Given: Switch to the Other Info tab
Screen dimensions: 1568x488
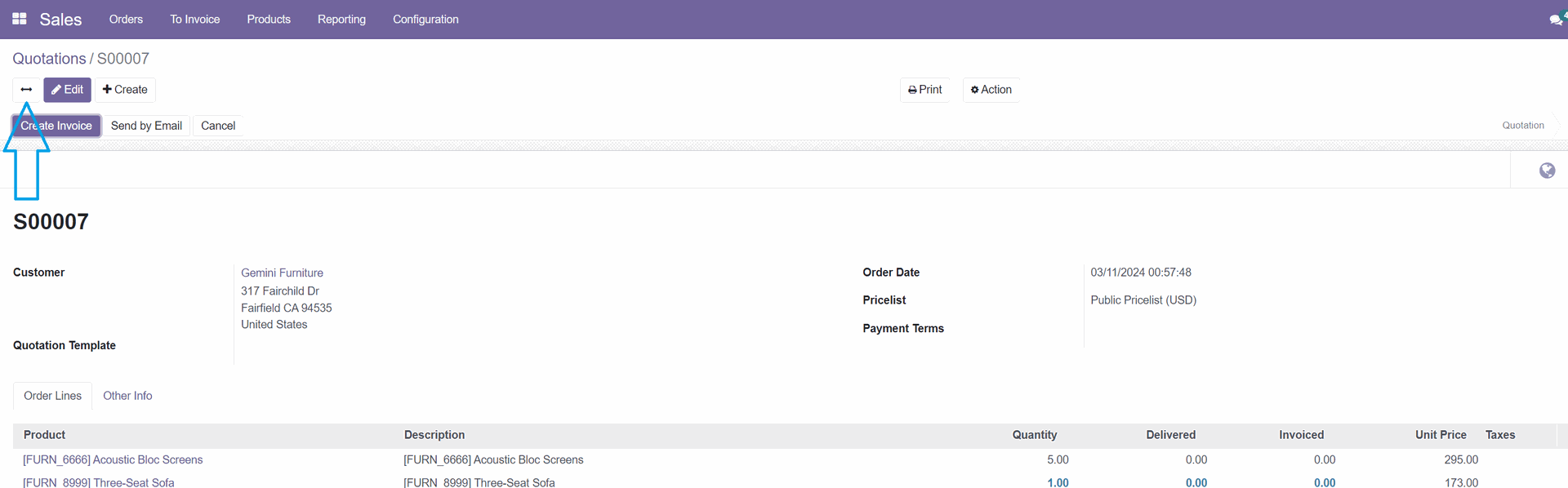Looking at the screenshot, I should point(127,396).
